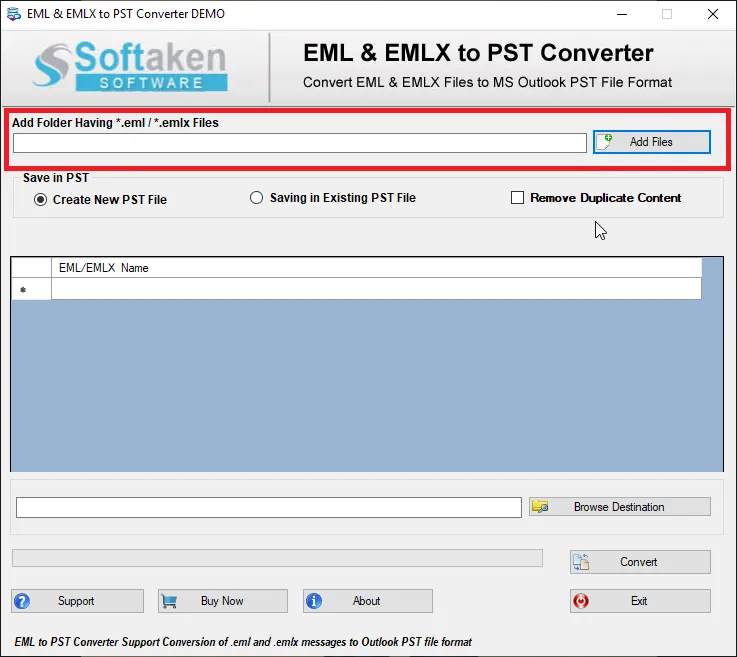
Task: Focus the destination path field
Action: 268,508
